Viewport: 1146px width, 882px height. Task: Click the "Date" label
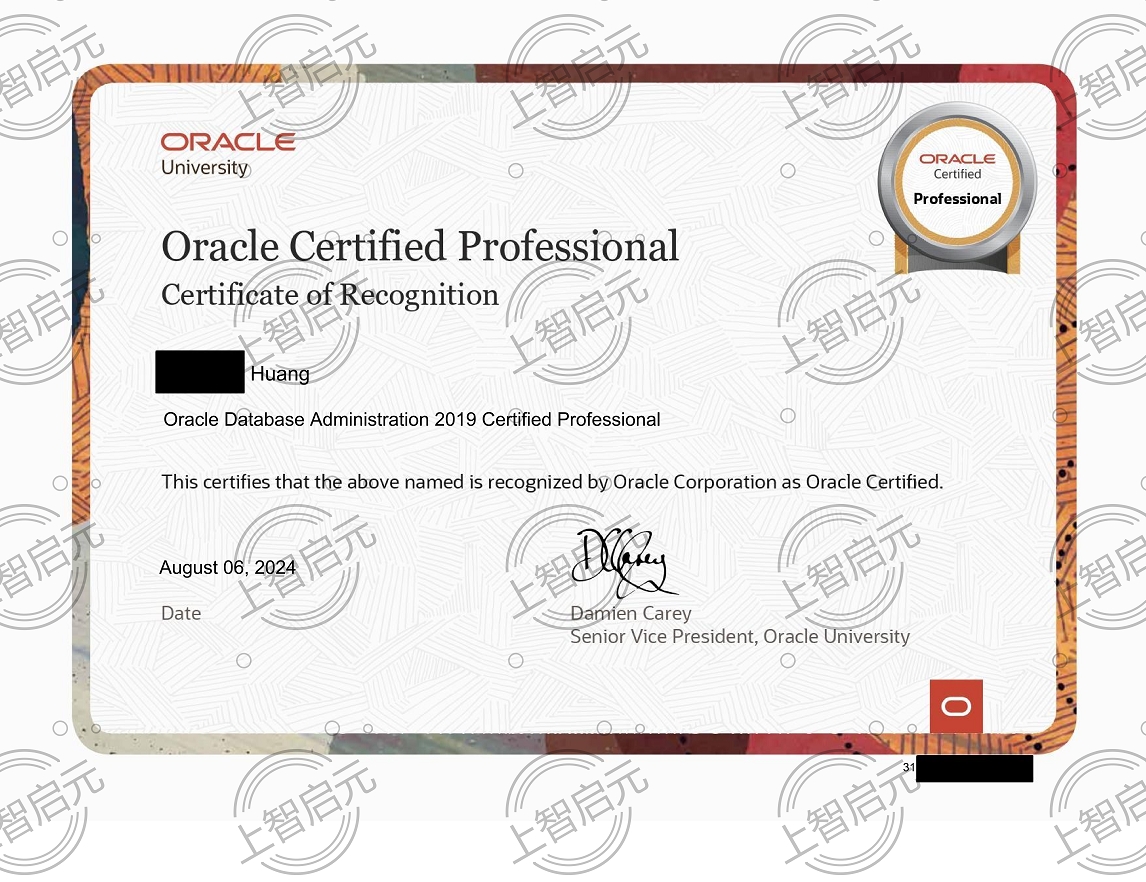[x=181, y=613]
